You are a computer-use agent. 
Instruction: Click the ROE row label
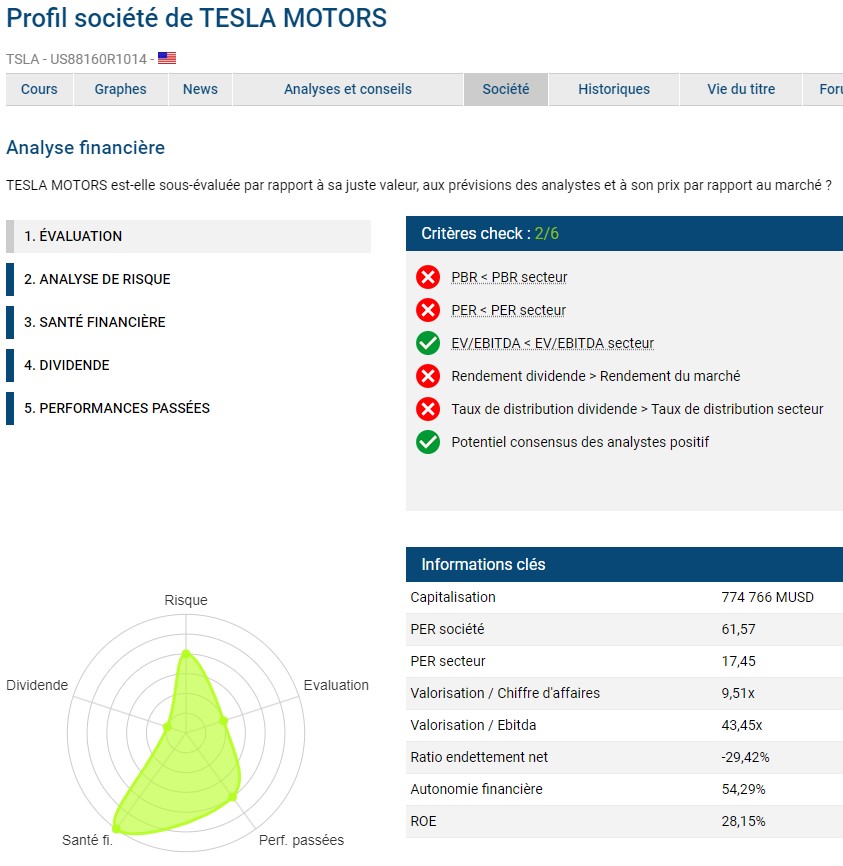[424, 822]
